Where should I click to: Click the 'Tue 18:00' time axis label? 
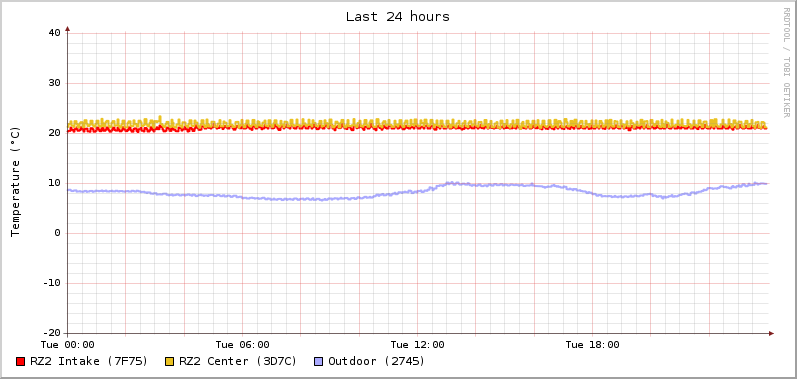(x=593, y=345)
